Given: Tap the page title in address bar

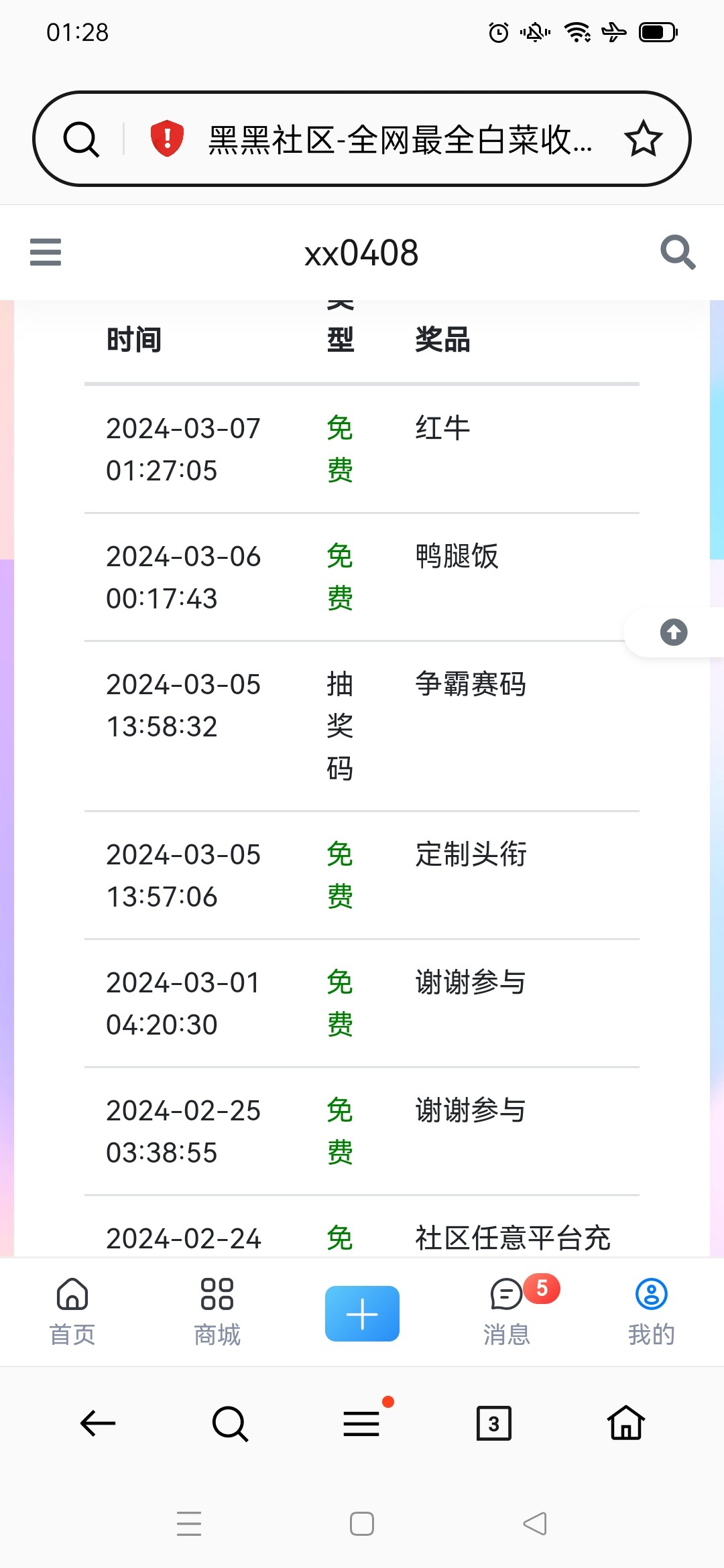Looking at the screenshot, I should pyautogui.click(x=400, y=140).
